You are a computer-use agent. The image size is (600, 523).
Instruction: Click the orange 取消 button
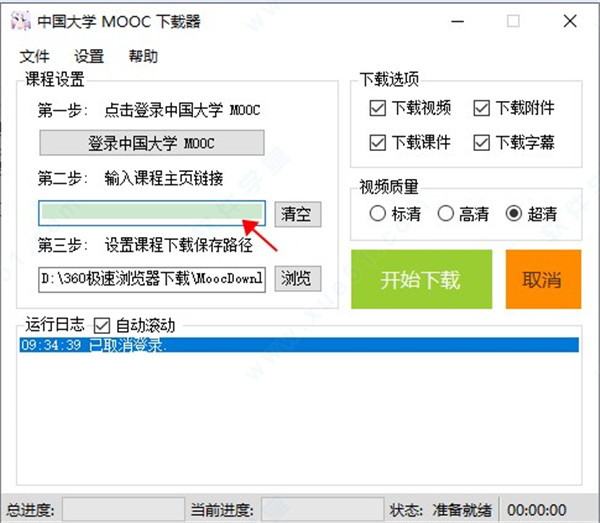(543, 279)
